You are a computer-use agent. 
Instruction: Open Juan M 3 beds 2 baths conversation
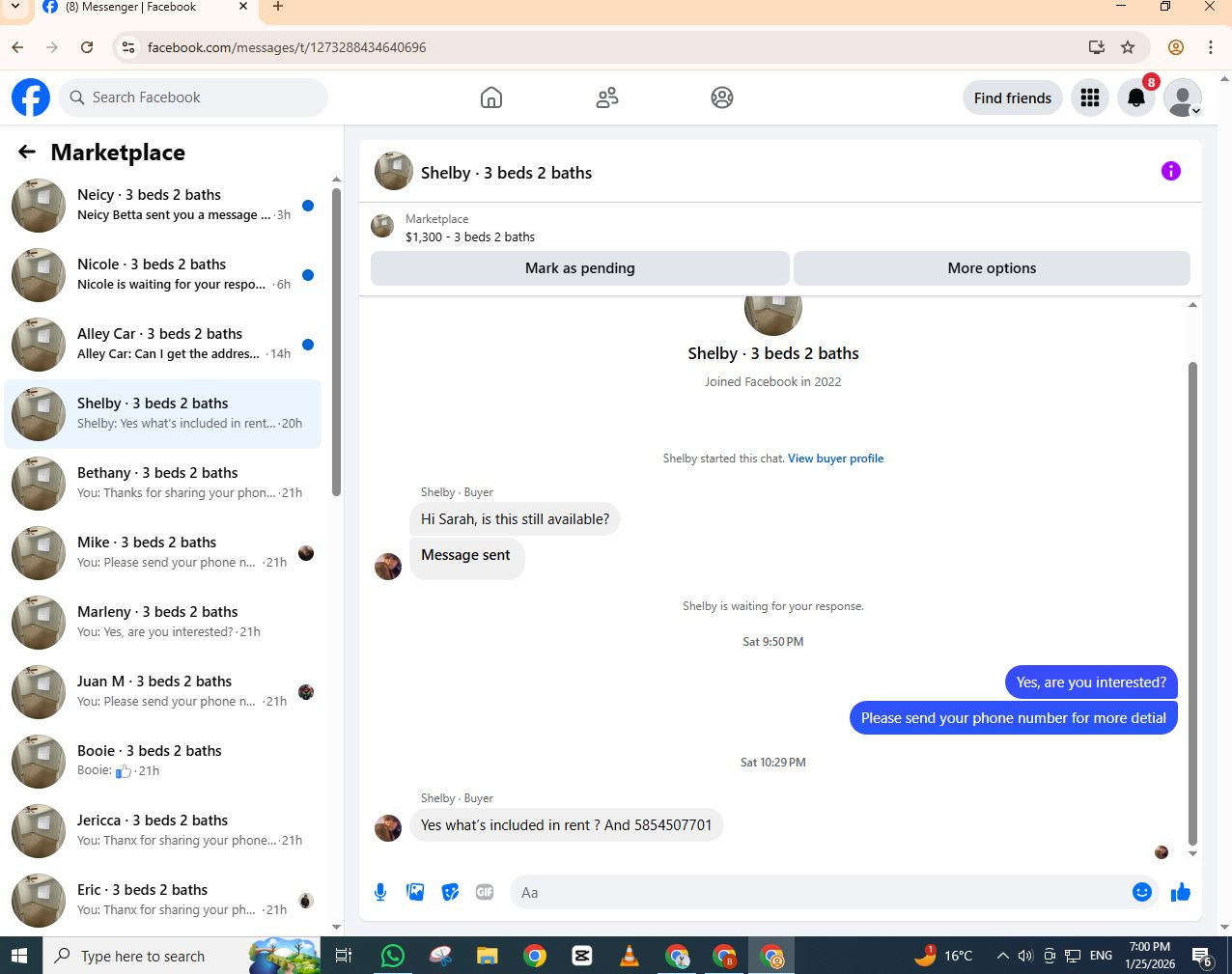point(162,692)
